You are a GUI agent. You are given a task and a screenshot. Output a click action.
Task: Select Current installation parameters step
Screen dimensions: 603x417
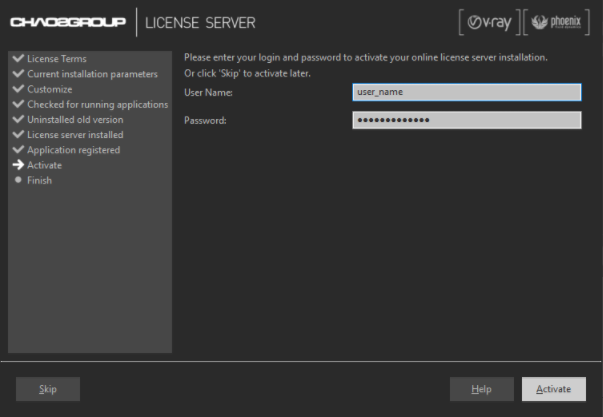point(92,74)
